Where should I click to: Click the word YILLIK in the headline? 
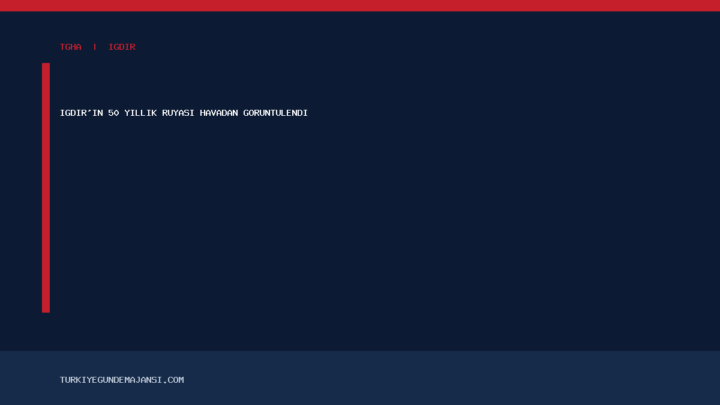141,113
